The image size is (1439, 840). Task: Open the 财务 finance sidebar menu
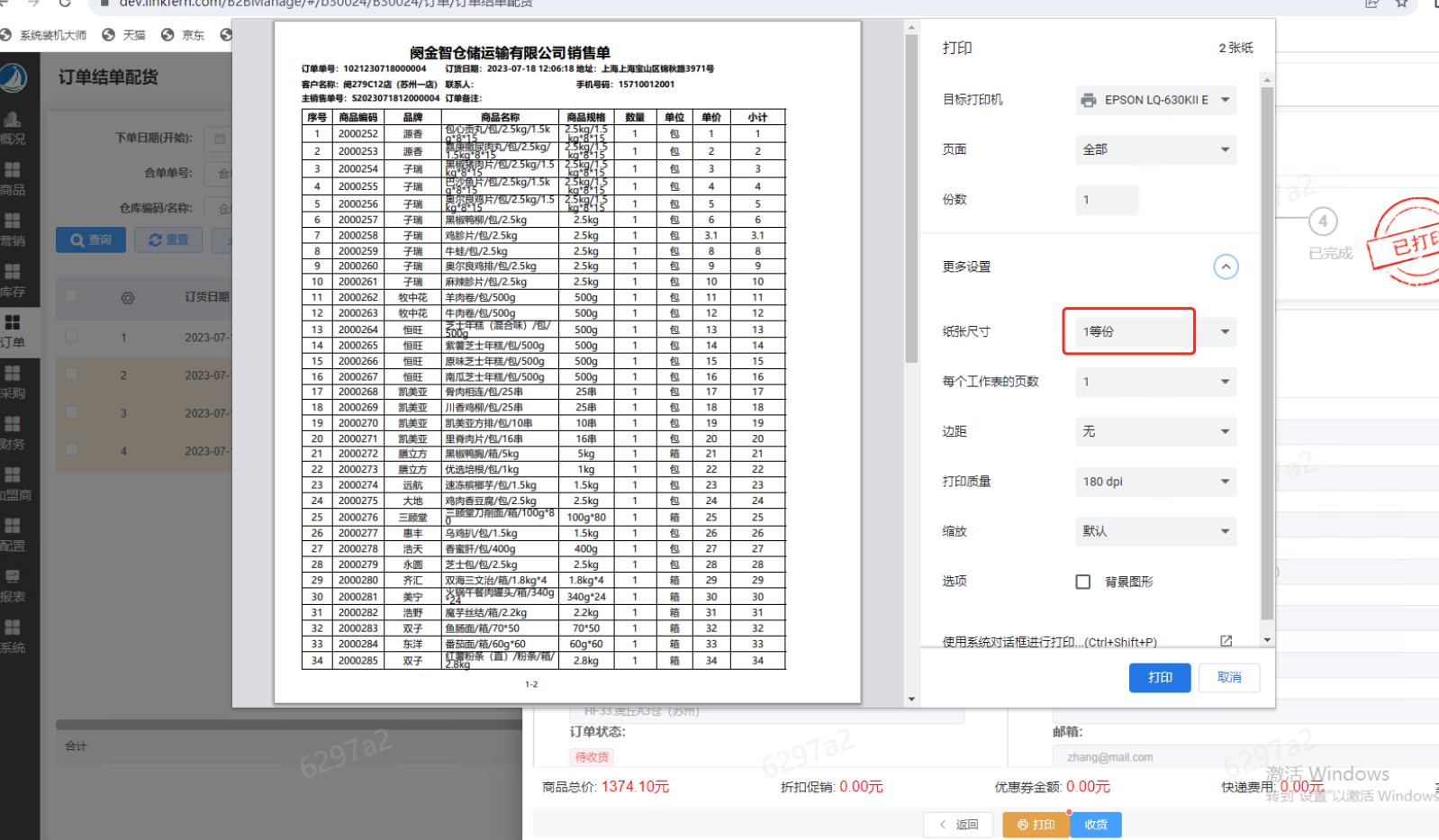13,432
